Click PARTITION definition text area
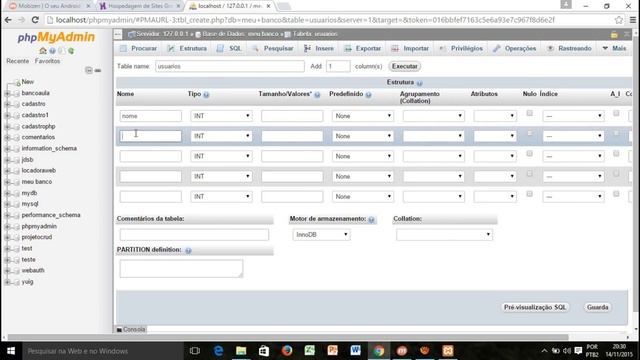 point(181,269)
